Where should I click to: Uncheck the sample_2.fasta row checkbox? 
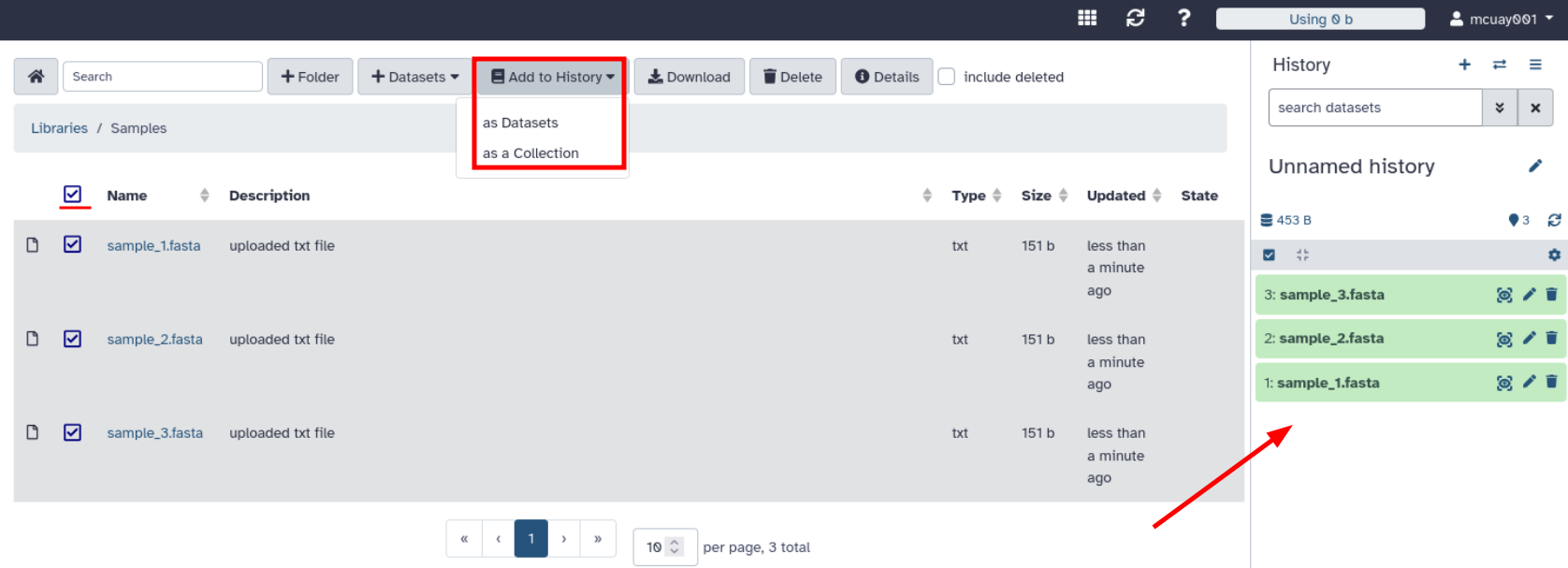(x=72, y=339)
